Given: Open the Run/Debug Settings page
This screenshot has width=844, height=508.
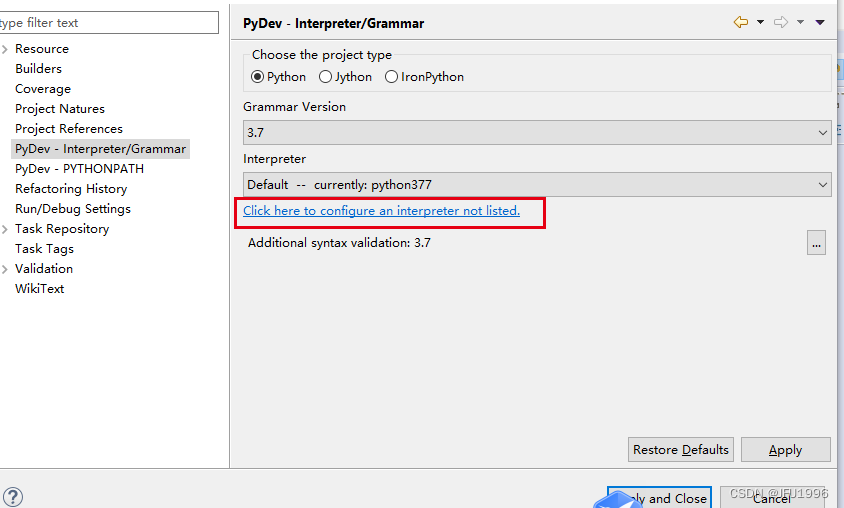Looking at the screenshot, I should click(73, 209).
